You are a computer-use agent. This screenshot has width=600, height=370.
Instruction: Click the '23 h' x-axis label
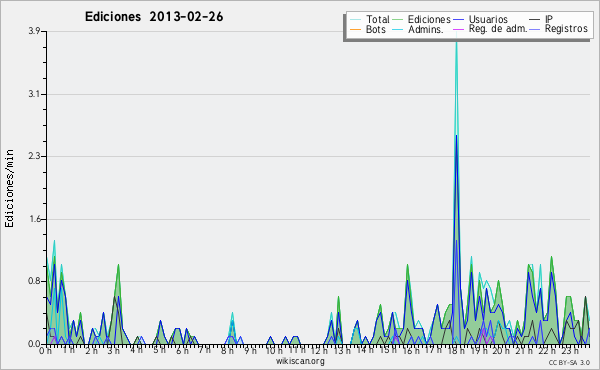[x=569, y=351]
